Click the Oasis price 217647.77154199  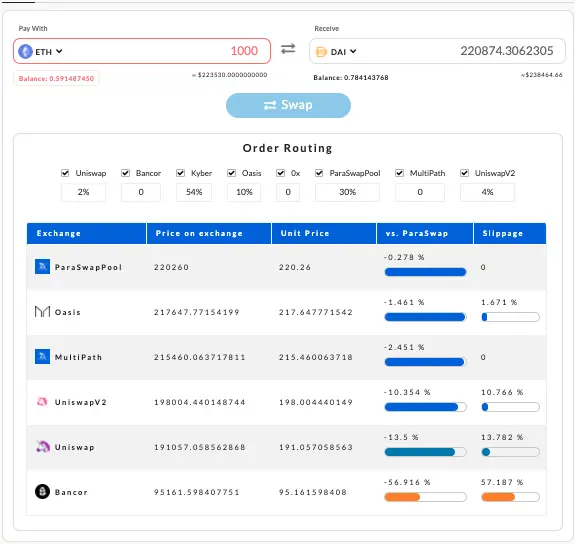tap(197, 312)
